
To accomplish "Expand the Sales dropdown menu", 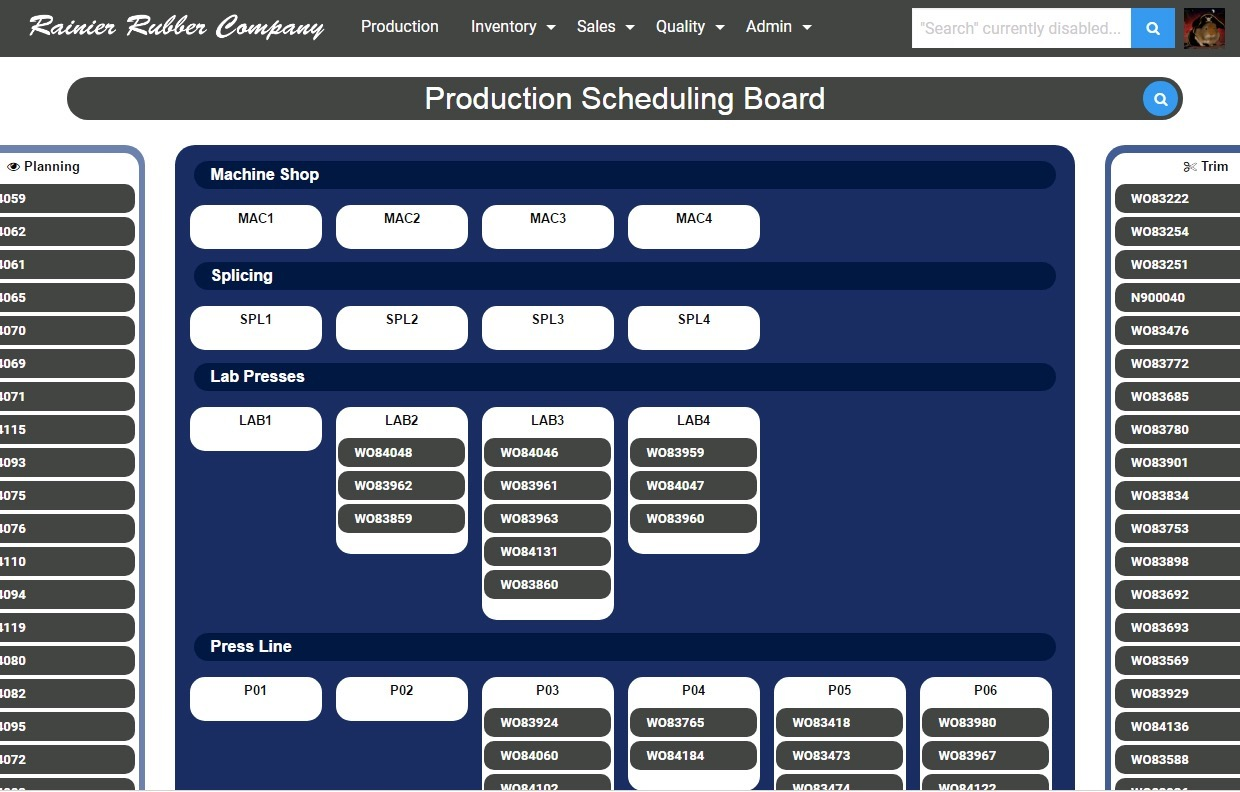I will [606, 27].
